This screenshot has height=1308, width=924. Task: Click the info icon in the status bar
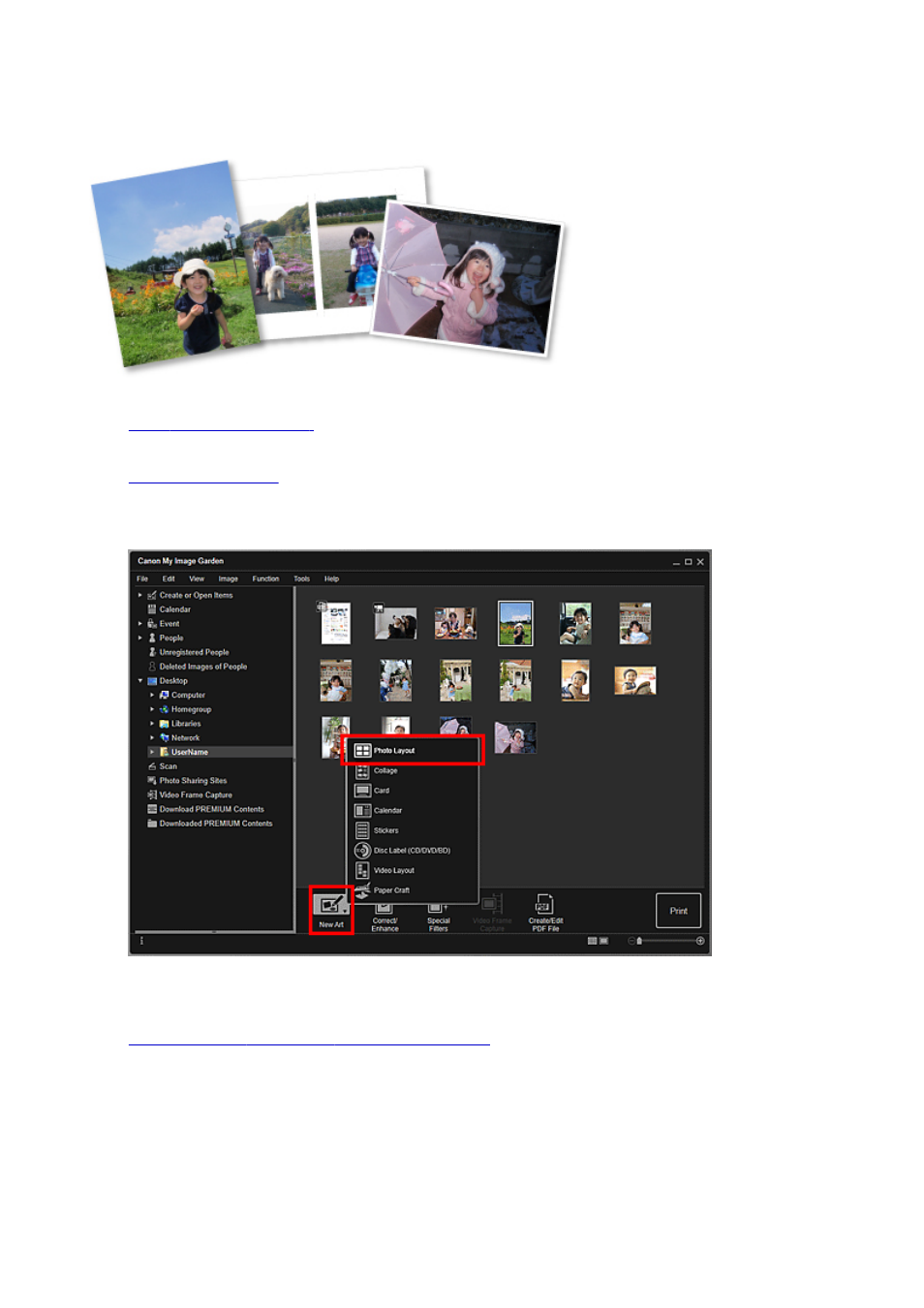click(141, 942)
